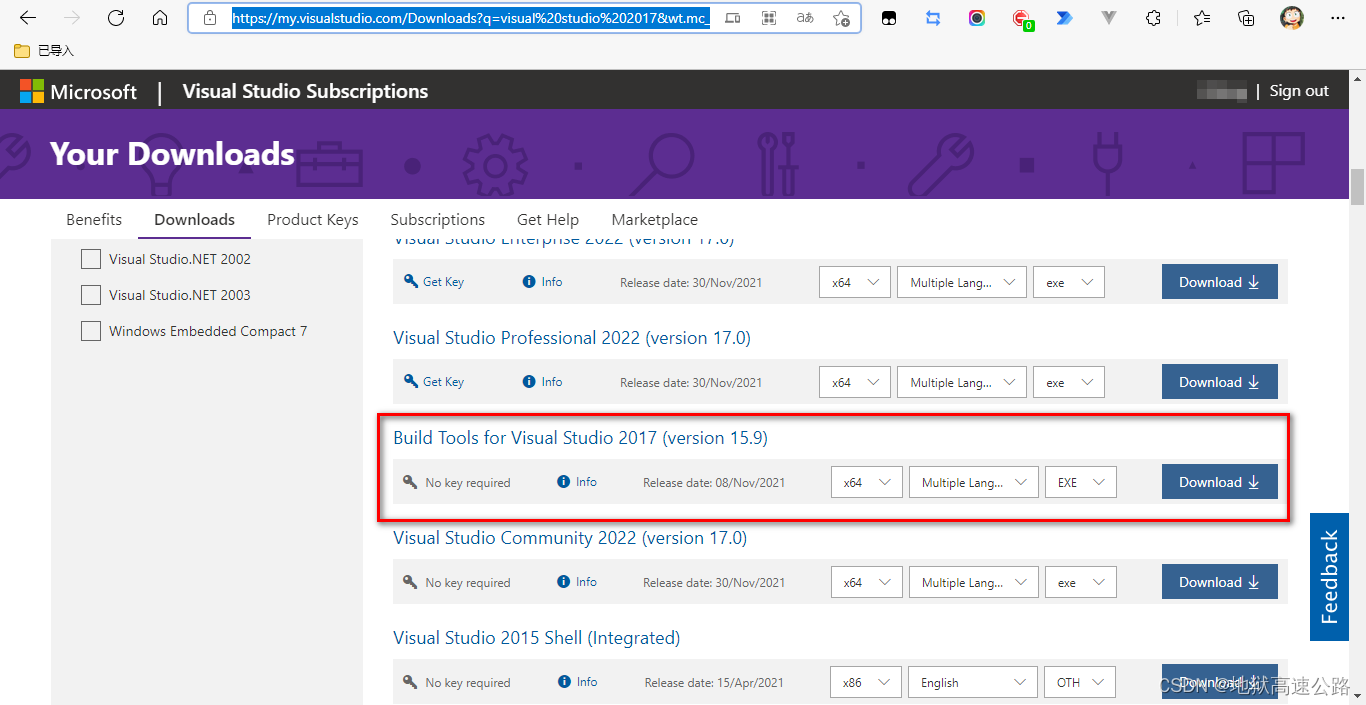1366x705 pixels.
Task: Open Build Tools for Visual Studio 2017 title link
Action: pyautogui.click(x=580, y=438)
